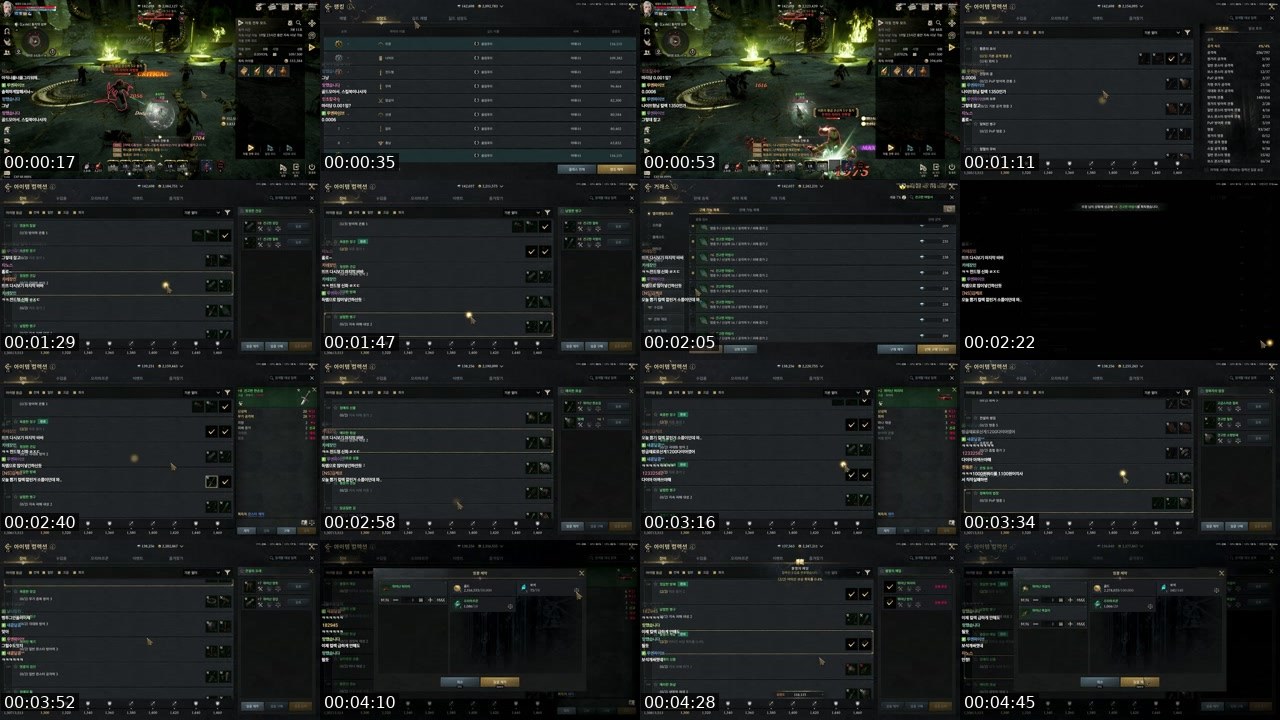This screenshot has width=1280, height=720.
Task: Pick the 00:03:52 frame thumbnail
Action: (160, 630)
